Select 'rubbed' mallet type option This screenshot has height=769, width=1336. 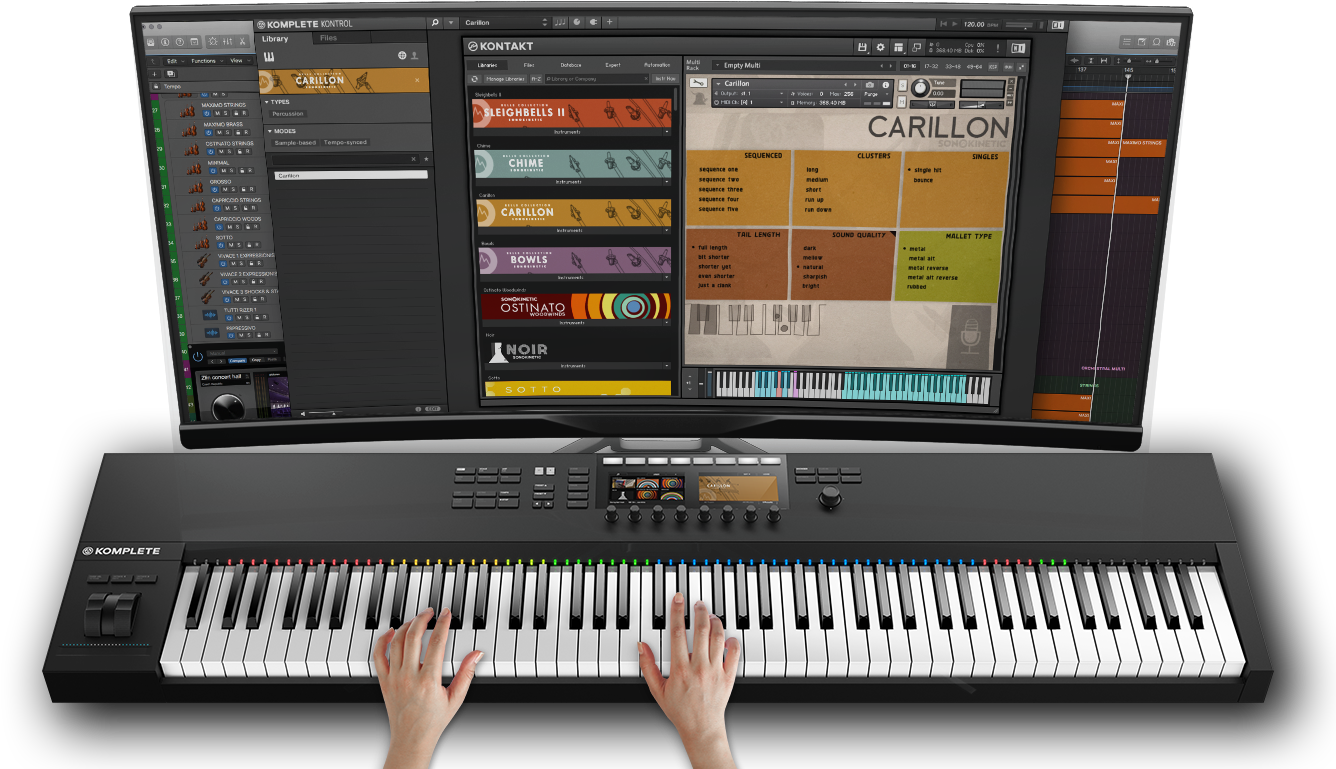[918, 287]
